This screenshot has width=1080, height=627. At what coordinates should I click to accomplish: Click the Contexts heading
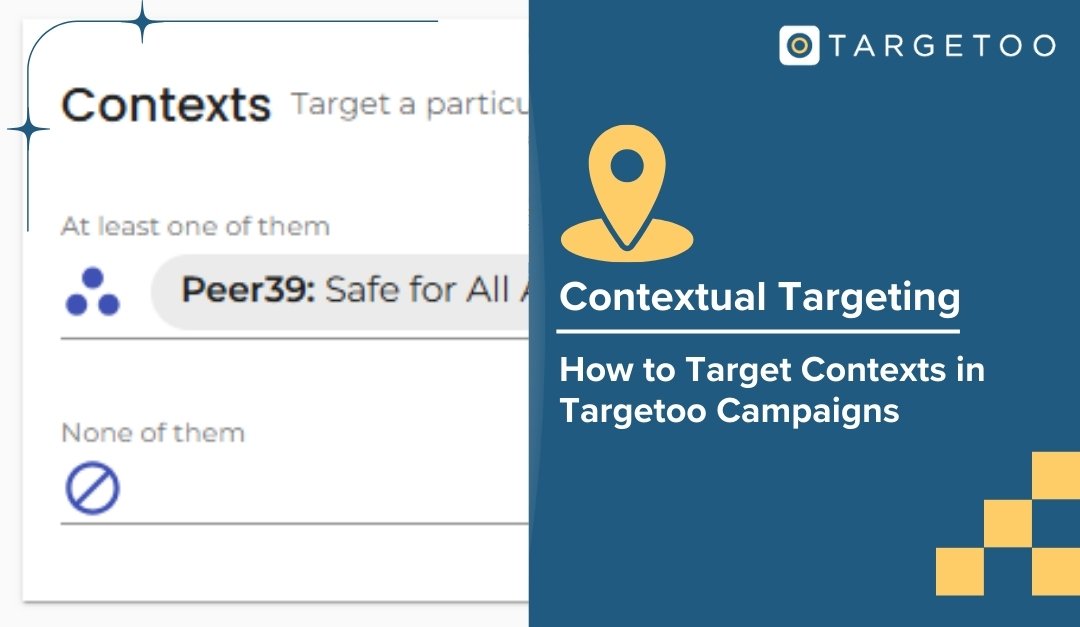click(166, 105)
